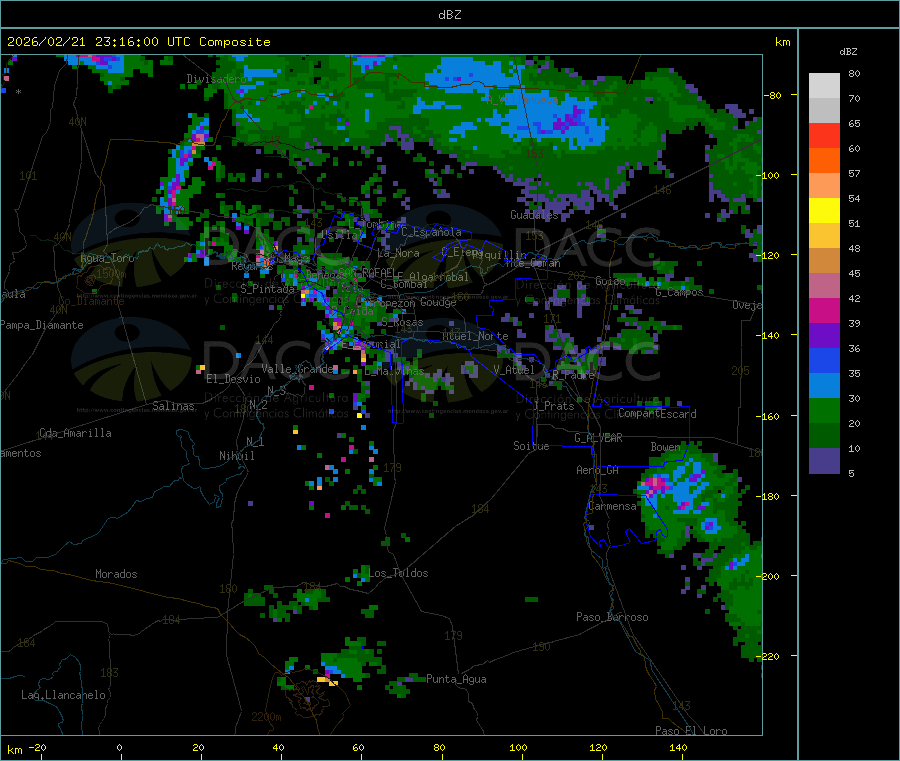Select the yellow 54 dBZ legend color
Viewport: 900px width, 761px height.
point(824,211)
